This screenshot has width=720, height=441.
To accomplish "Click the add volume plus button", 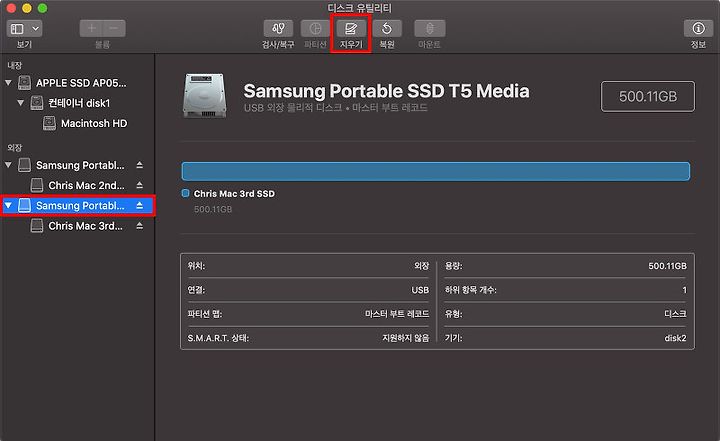I will pyautogui.click(x=91, y=28).
